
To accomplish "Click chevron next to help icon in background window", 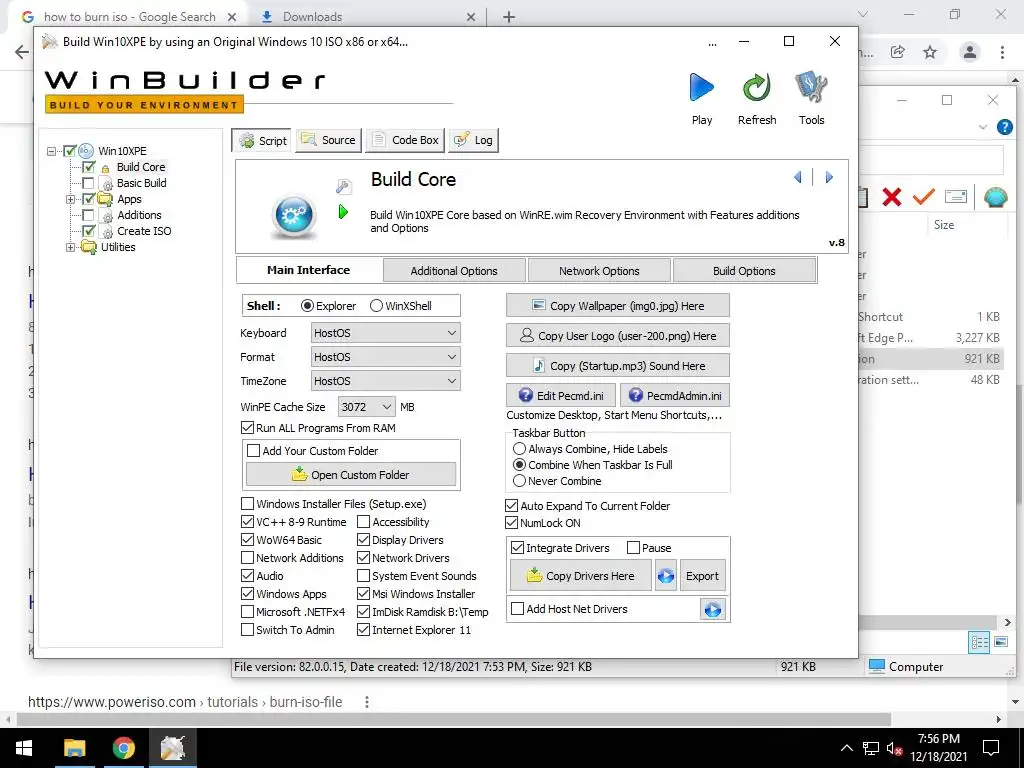I will (982, 127).
